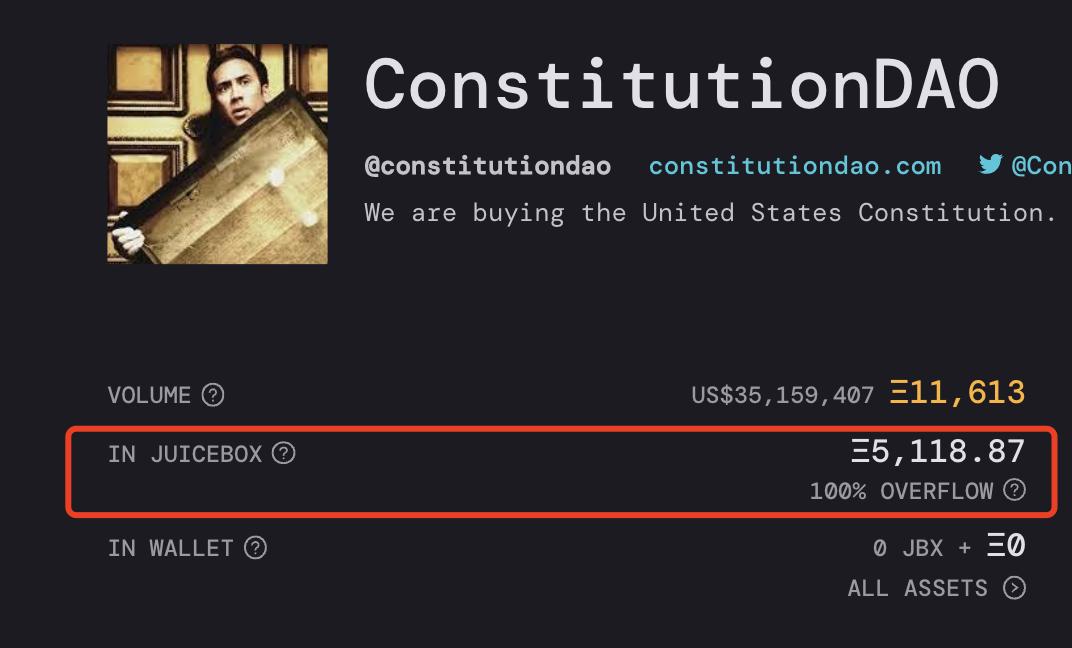The image size is (1072, 648).
Task: Click the ConstitutionDAO project title
Action: 681,84
